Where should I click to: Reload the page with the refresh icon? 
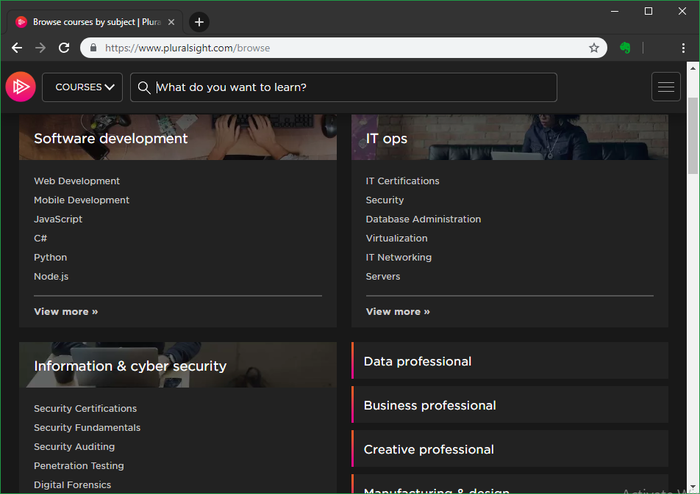(x=64, y=48)
